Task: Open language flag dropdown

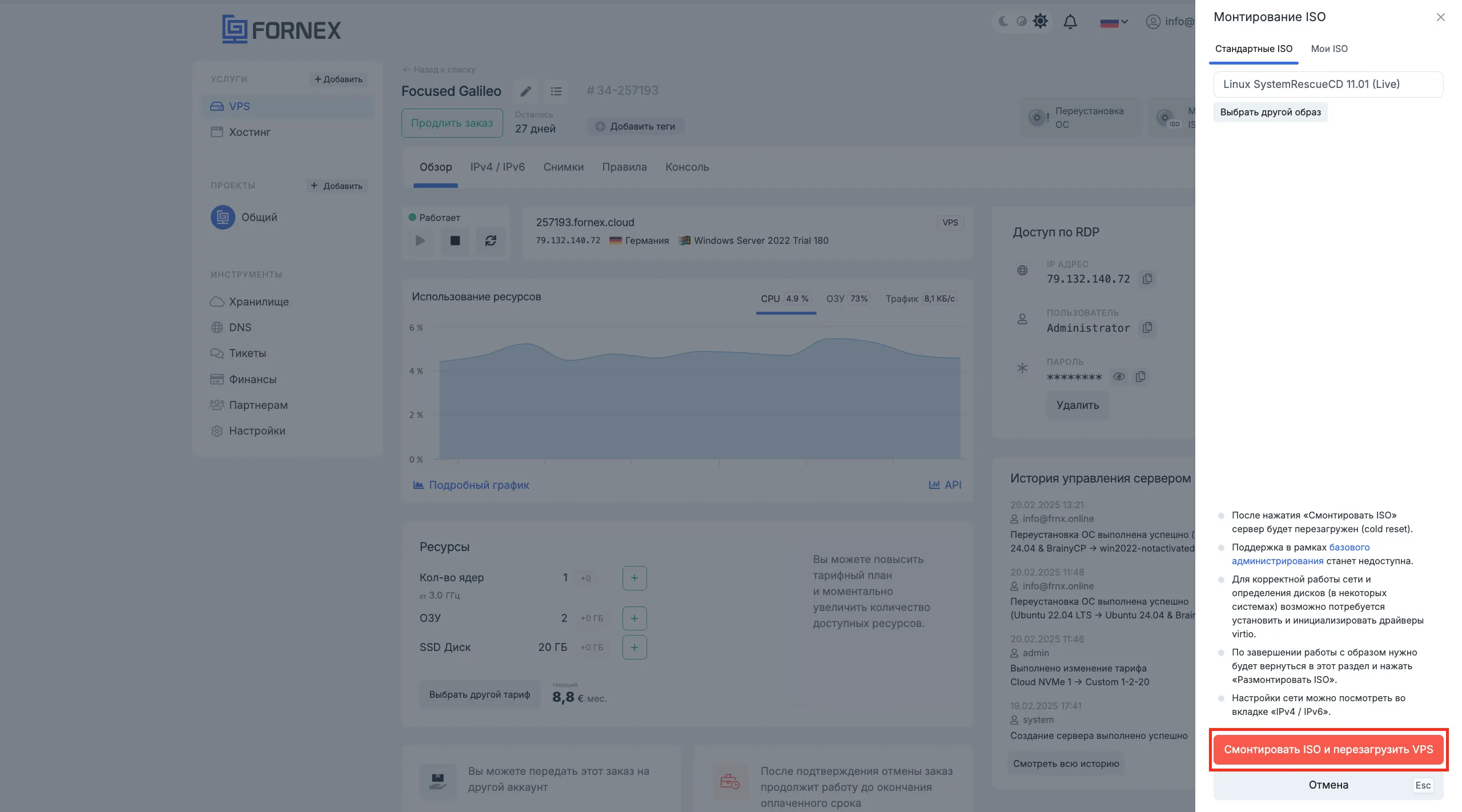Action: point(1114,22)
